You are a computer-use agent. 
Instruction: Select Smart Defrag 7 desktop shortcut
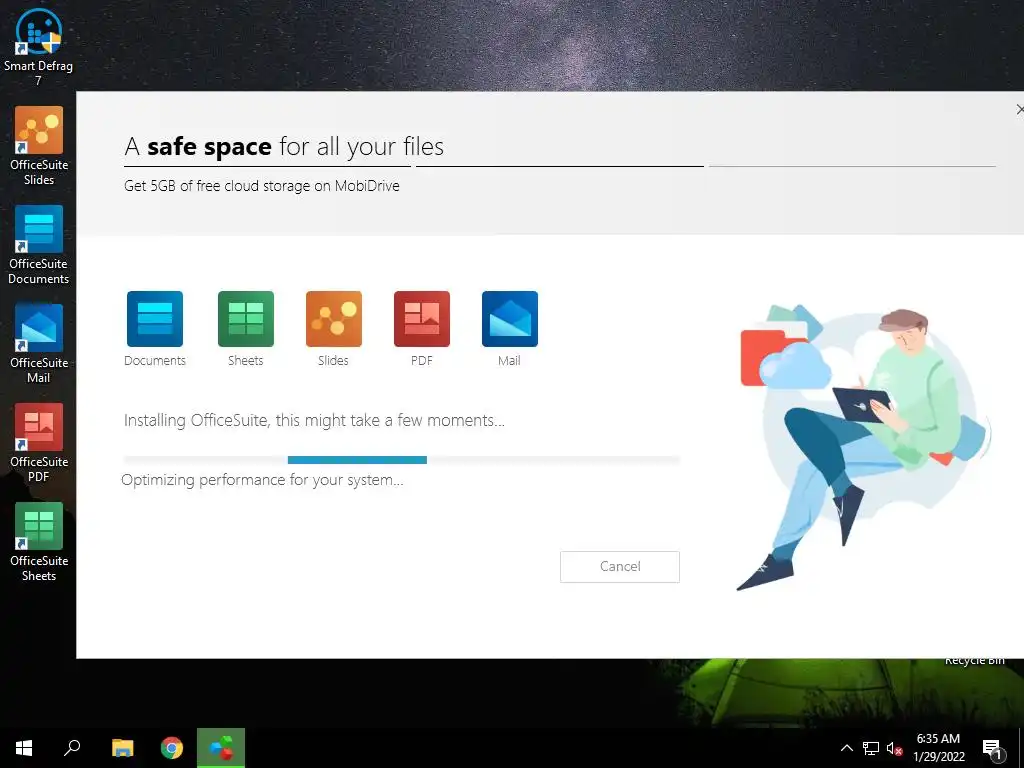39,46
